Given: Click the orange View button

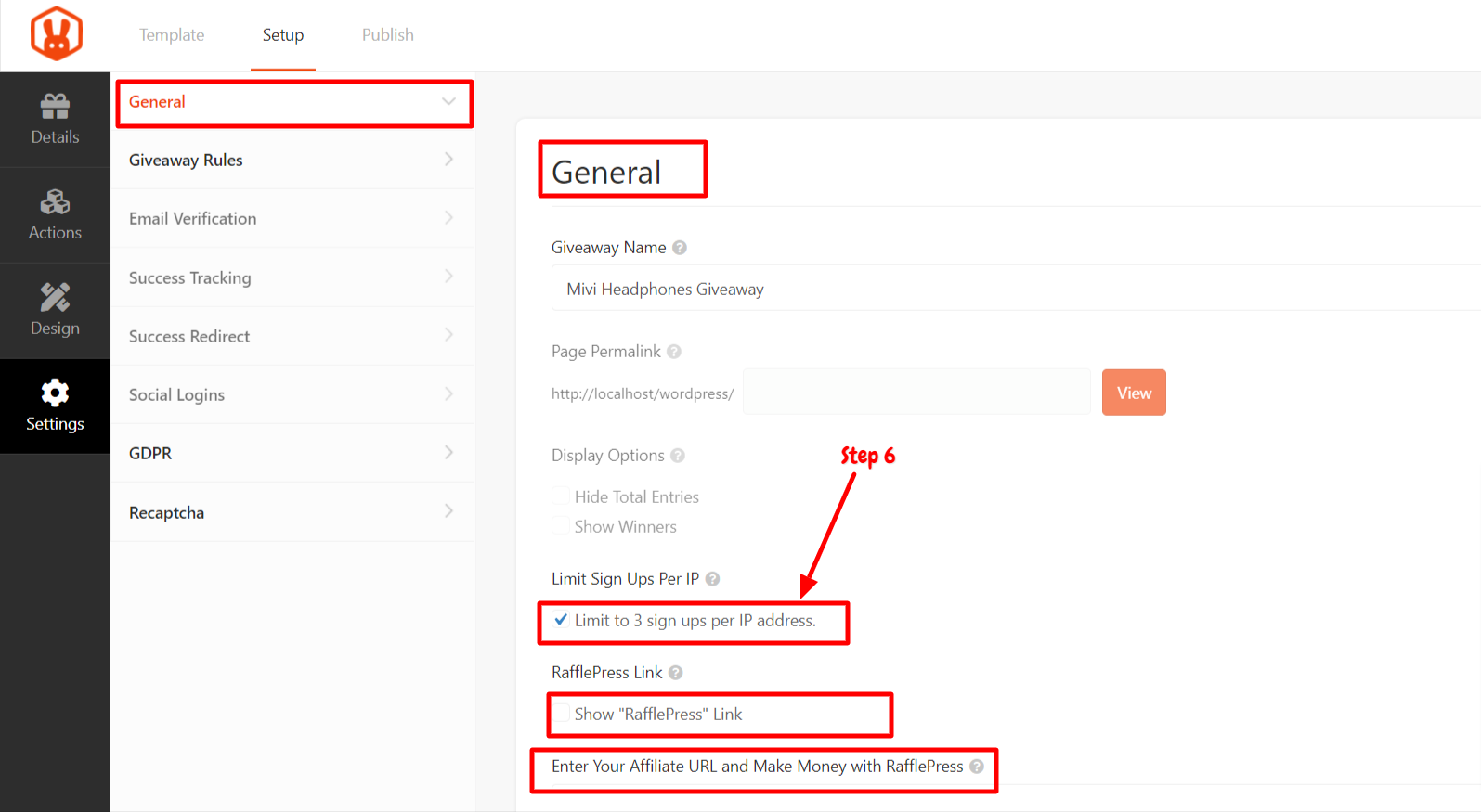Looking at the screenshot, I should 1134,393.
